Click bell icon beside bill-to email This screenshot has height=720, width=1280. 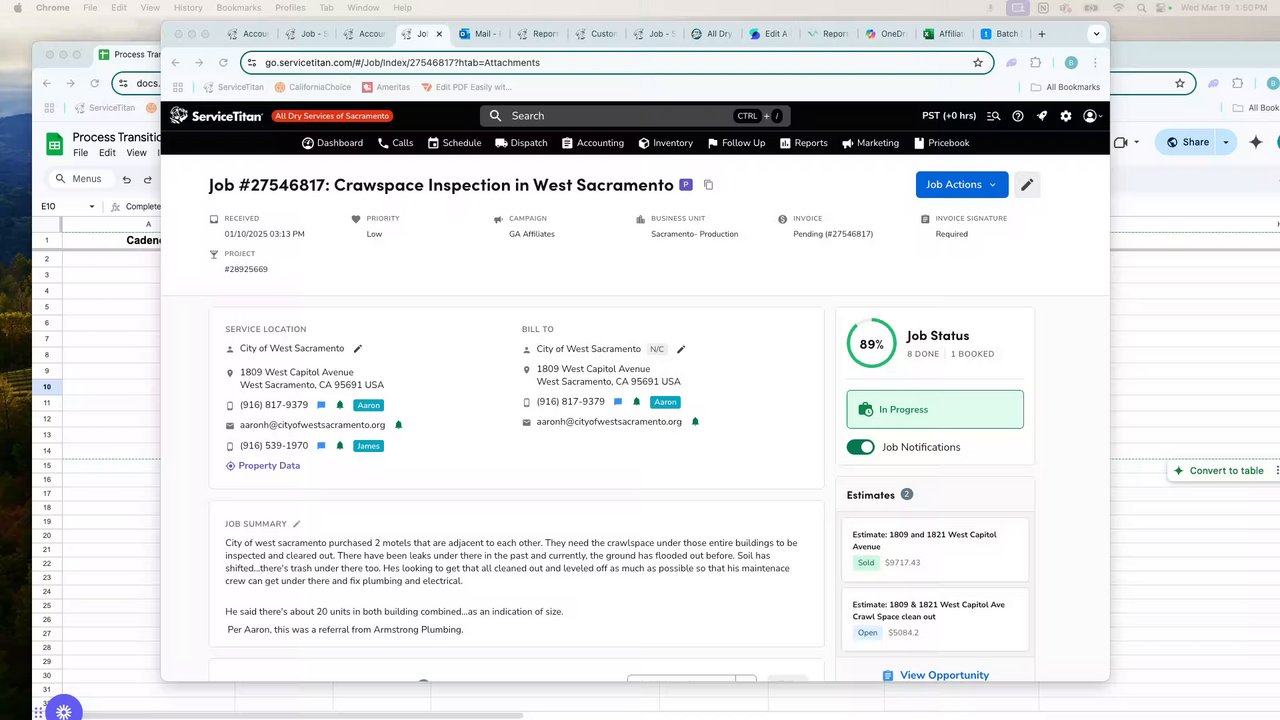(695, 422)
